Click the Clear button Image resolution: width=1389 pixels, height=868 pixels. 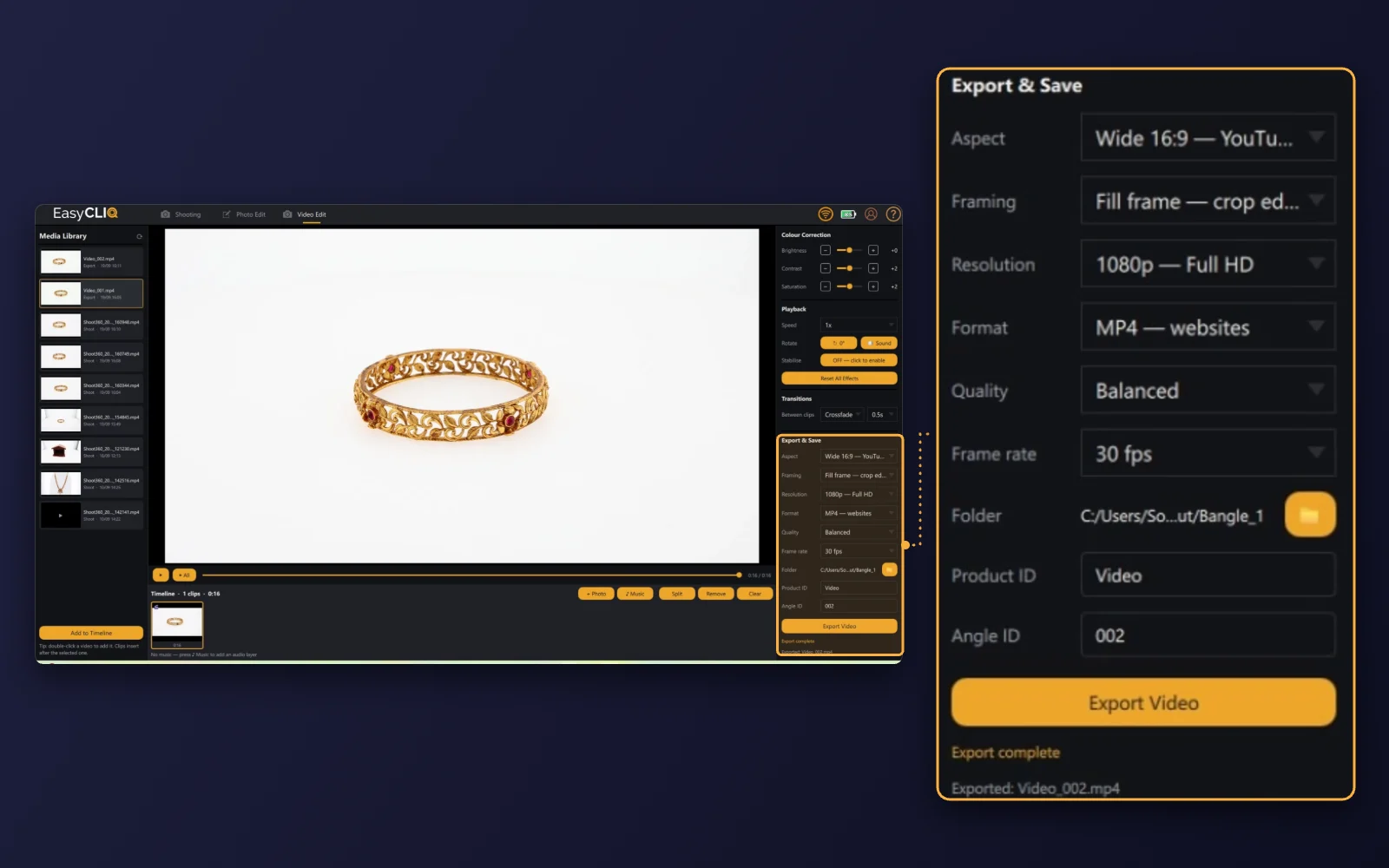755,594
